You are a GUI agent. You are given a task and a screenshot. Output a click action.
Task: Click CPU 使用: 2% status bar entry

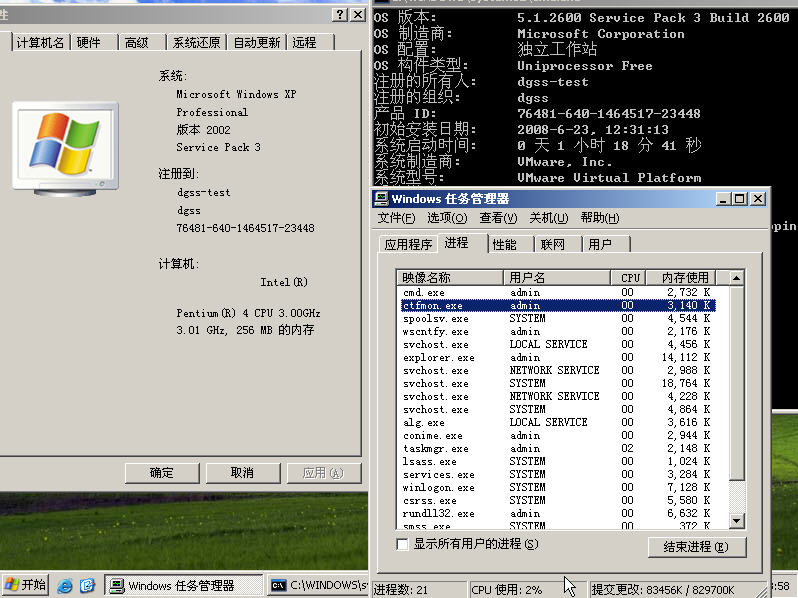click(x=527, y=590)
